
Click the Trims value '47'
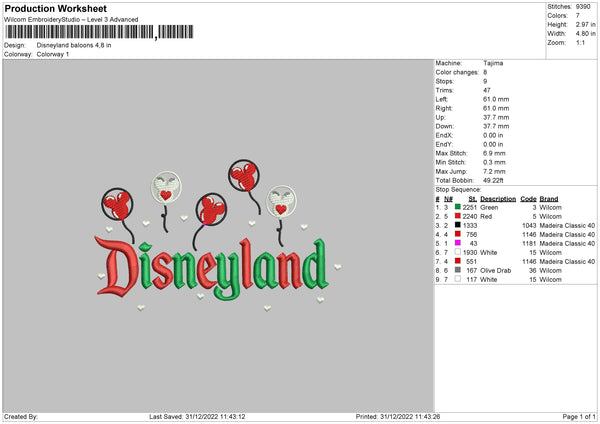[486, 90]
